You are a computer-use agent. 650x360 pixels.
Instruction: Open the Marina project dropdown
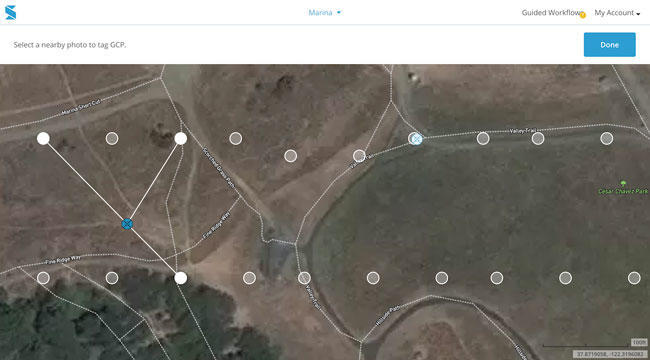tap(325, 13)
